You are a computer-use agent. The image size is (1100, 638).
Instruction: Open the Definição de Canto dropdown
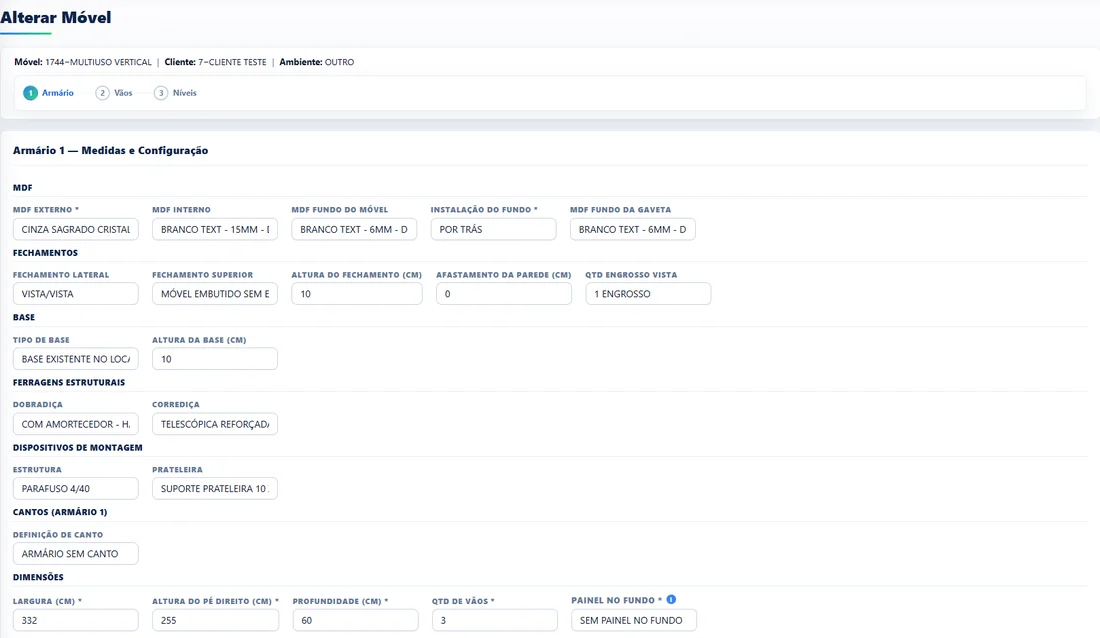click(76, 554)
